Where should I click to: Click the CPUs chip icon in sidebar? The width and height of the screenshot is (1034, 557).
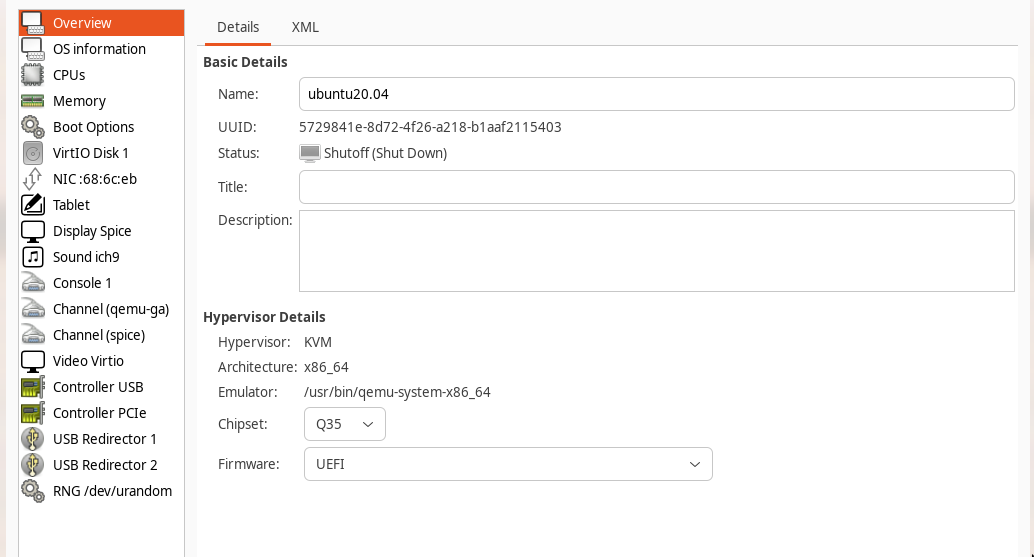point(33,75)
